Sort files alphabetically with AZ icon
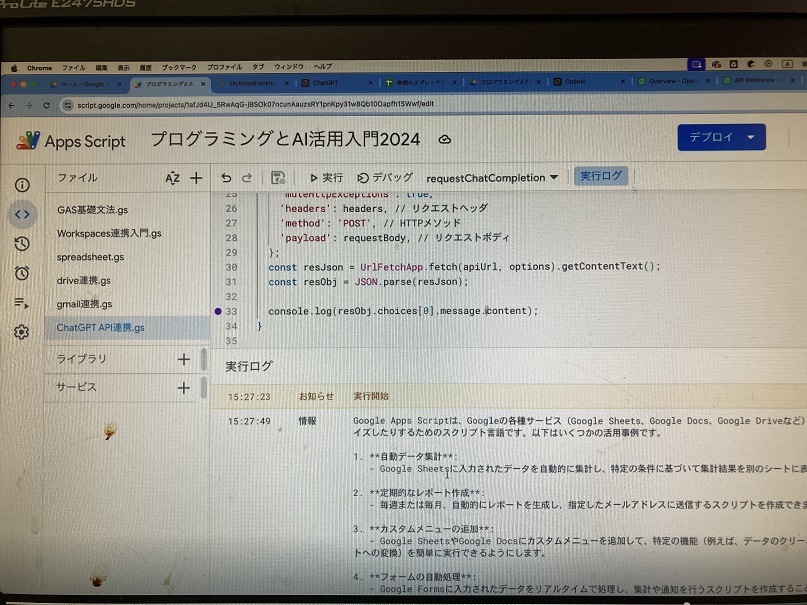This screenshot has height=605, width=807. (172, 179)
